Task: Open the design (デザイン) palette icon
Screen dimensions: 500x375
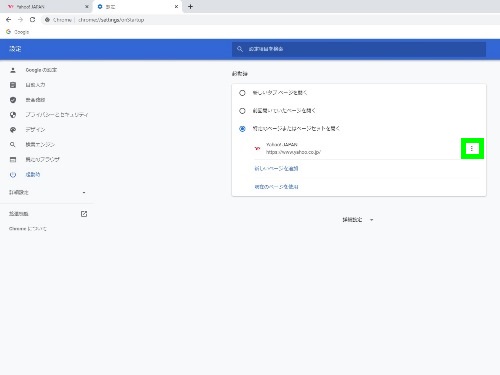Action: pos(13,130)
